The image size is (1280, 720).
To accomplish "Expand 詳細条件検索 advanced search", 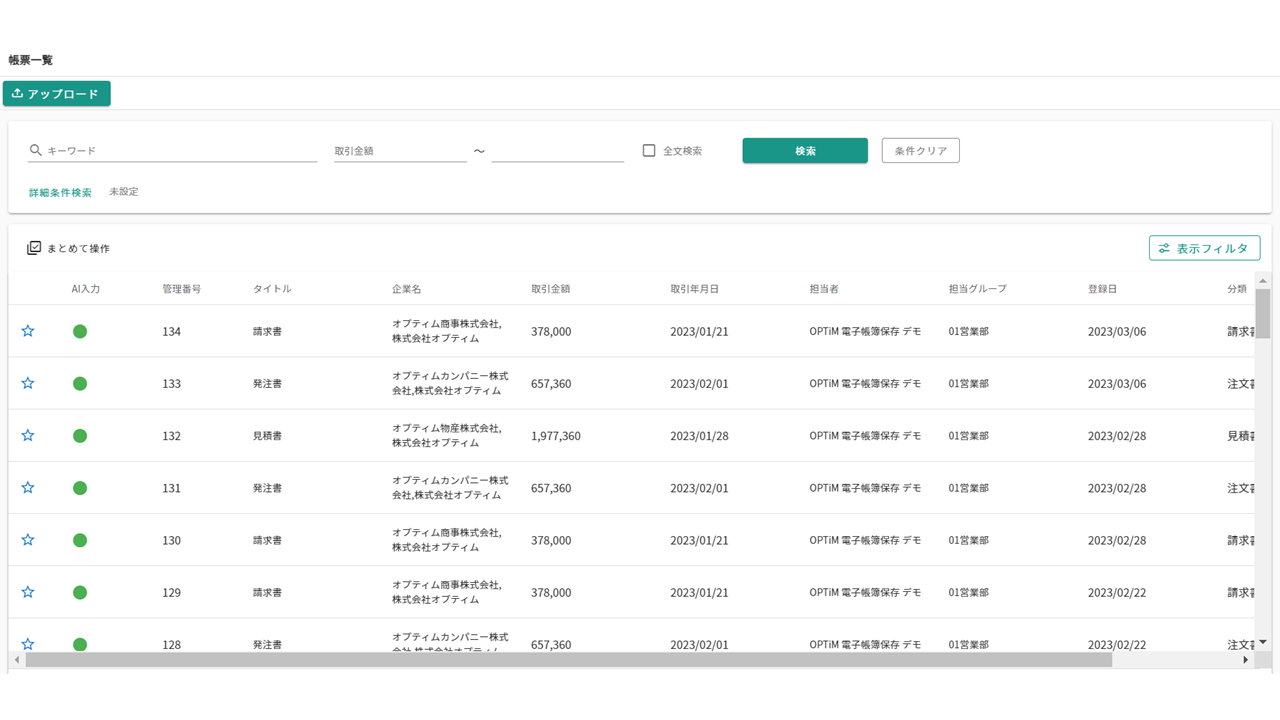I will [60, 192].
